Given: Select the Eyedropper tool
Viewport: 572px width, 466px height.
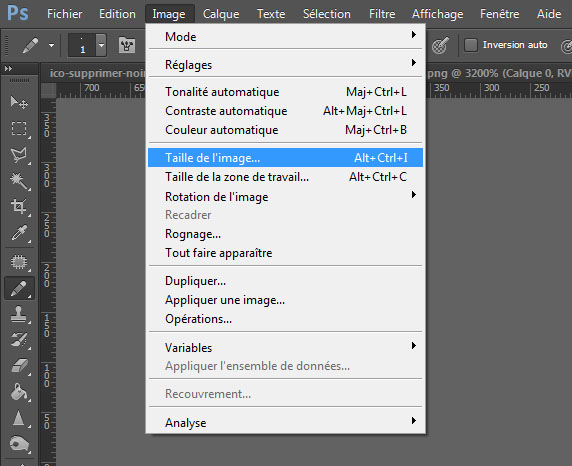Looking at the screenshot, I should tap(19, 232).
